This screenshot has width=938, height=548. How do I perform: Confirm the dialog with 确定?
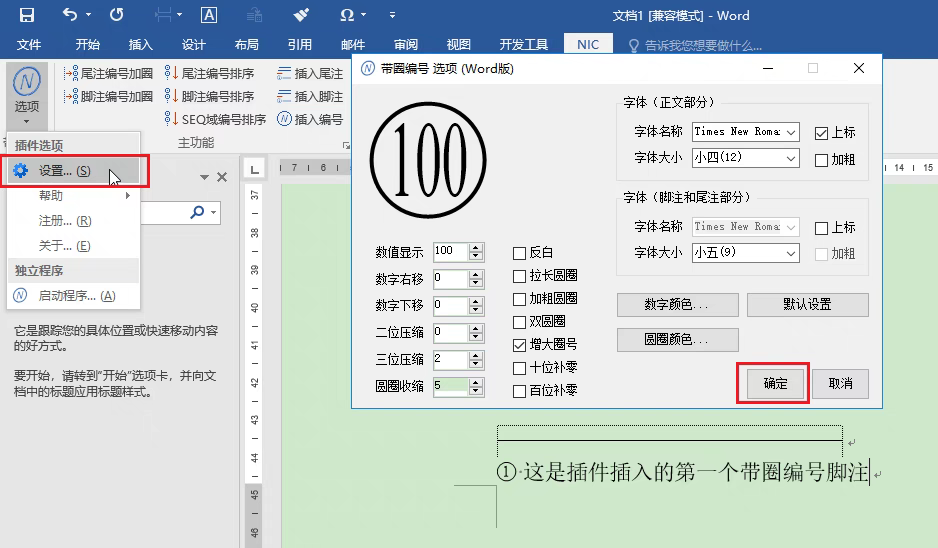point(775,383)
